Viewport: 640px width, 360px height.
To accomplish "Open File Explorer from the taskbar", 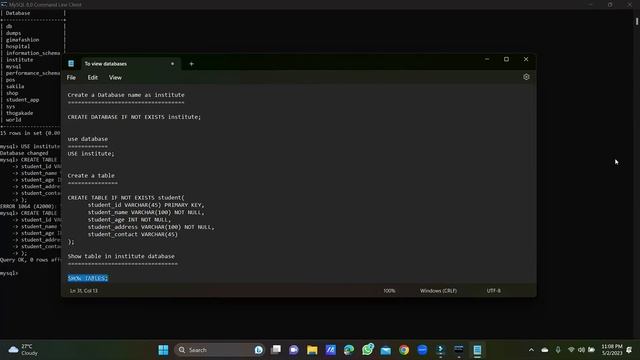I will click(x=312, y=350).
